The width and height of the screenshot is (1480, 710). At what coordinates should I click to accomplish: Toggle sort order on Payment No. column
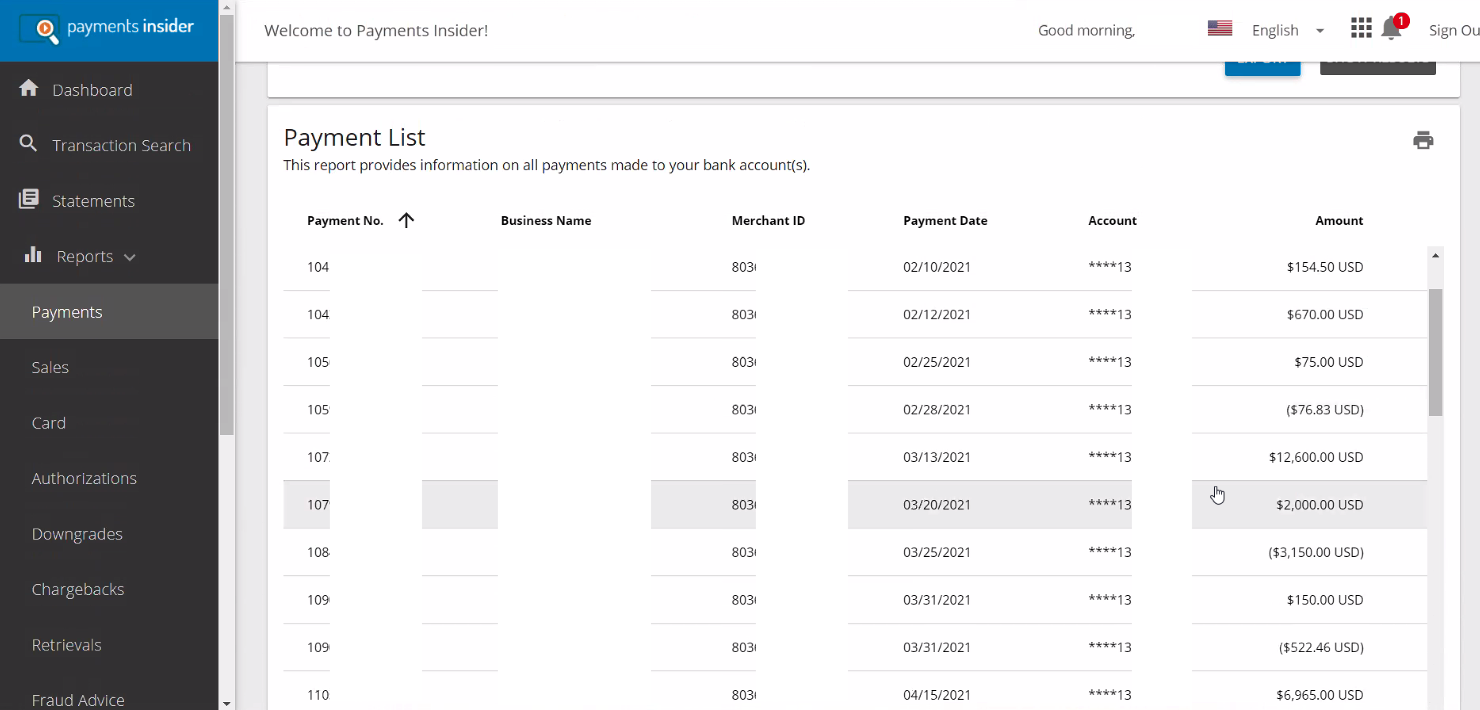point(406,220)
